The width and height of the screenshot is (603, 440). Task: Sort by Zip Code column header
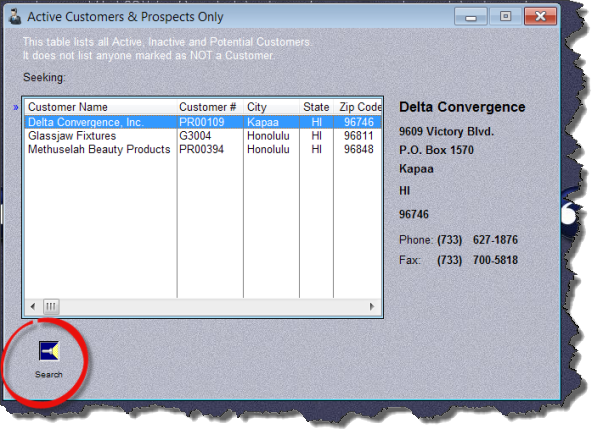(358, 107)
